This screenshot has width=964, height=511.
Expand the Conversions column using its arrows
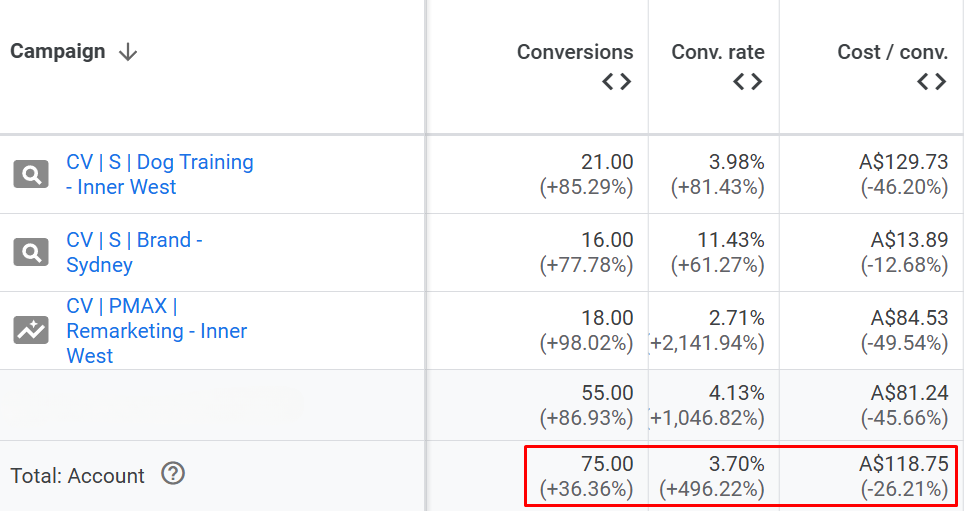[616, 82]
